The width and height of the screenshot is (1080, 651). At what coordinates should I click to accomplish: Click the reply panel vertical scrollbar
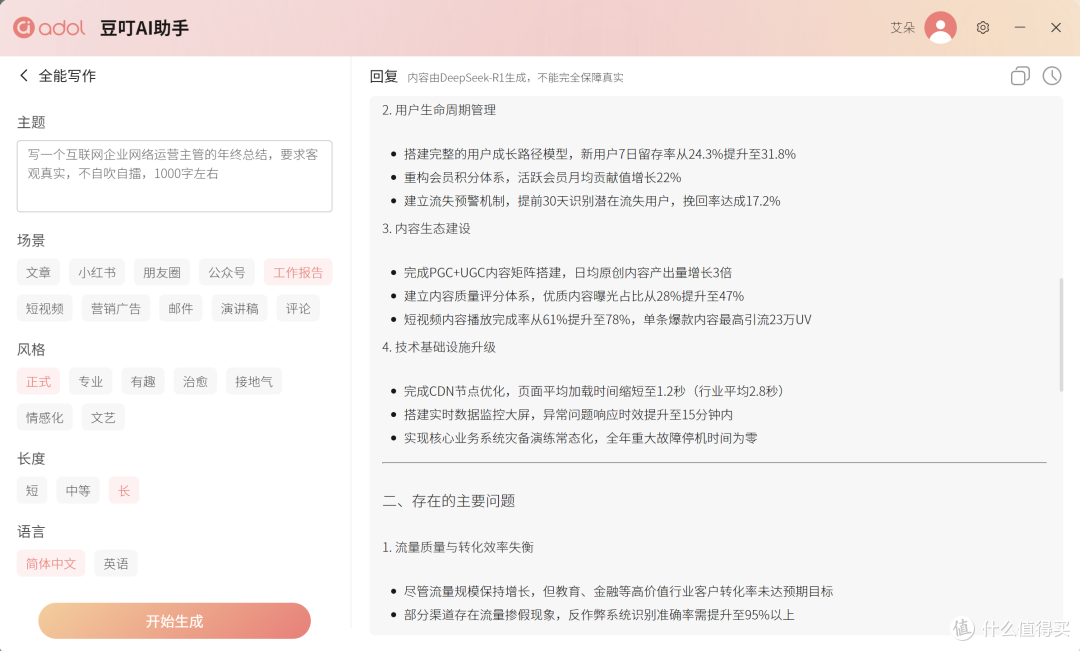tap(1061, 334)
